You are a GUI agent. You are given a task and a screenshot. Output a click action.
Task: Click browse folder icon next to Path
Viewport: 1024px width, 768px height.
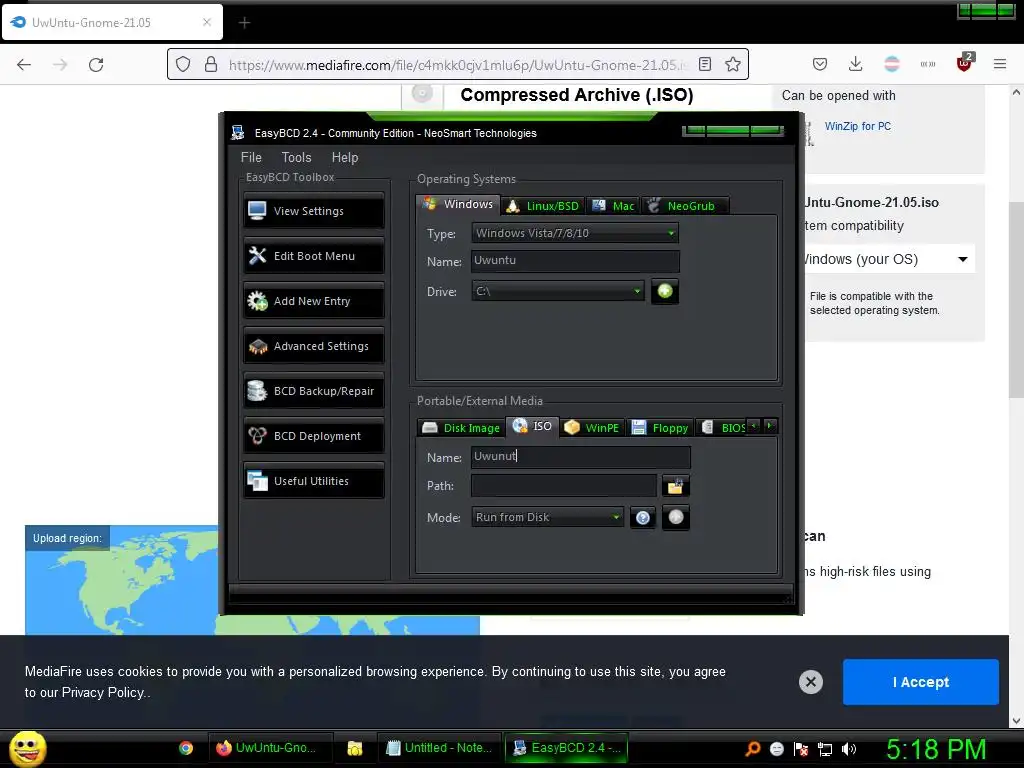tap(675, 486)
